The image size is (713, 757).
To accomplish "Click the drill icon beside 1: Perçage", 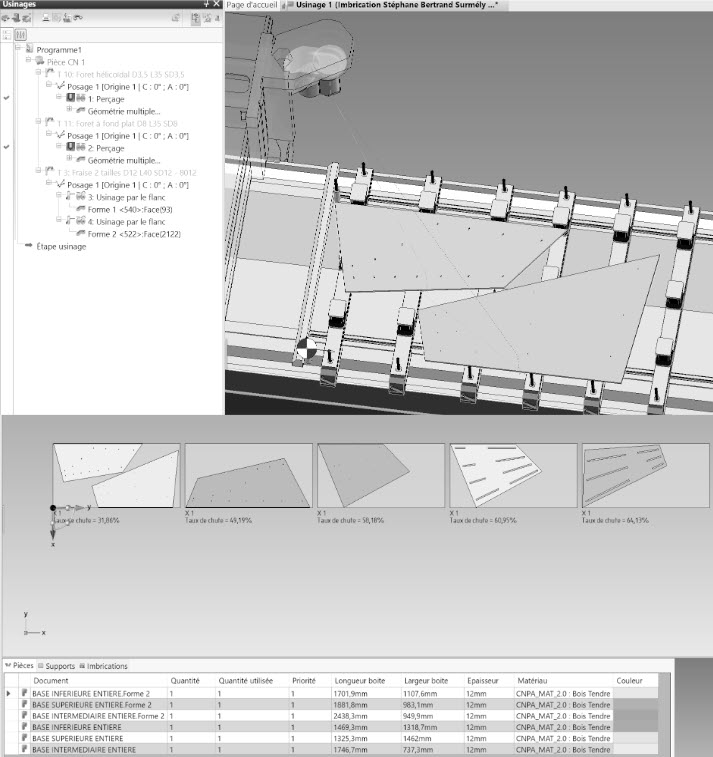I will pos(71,98).
